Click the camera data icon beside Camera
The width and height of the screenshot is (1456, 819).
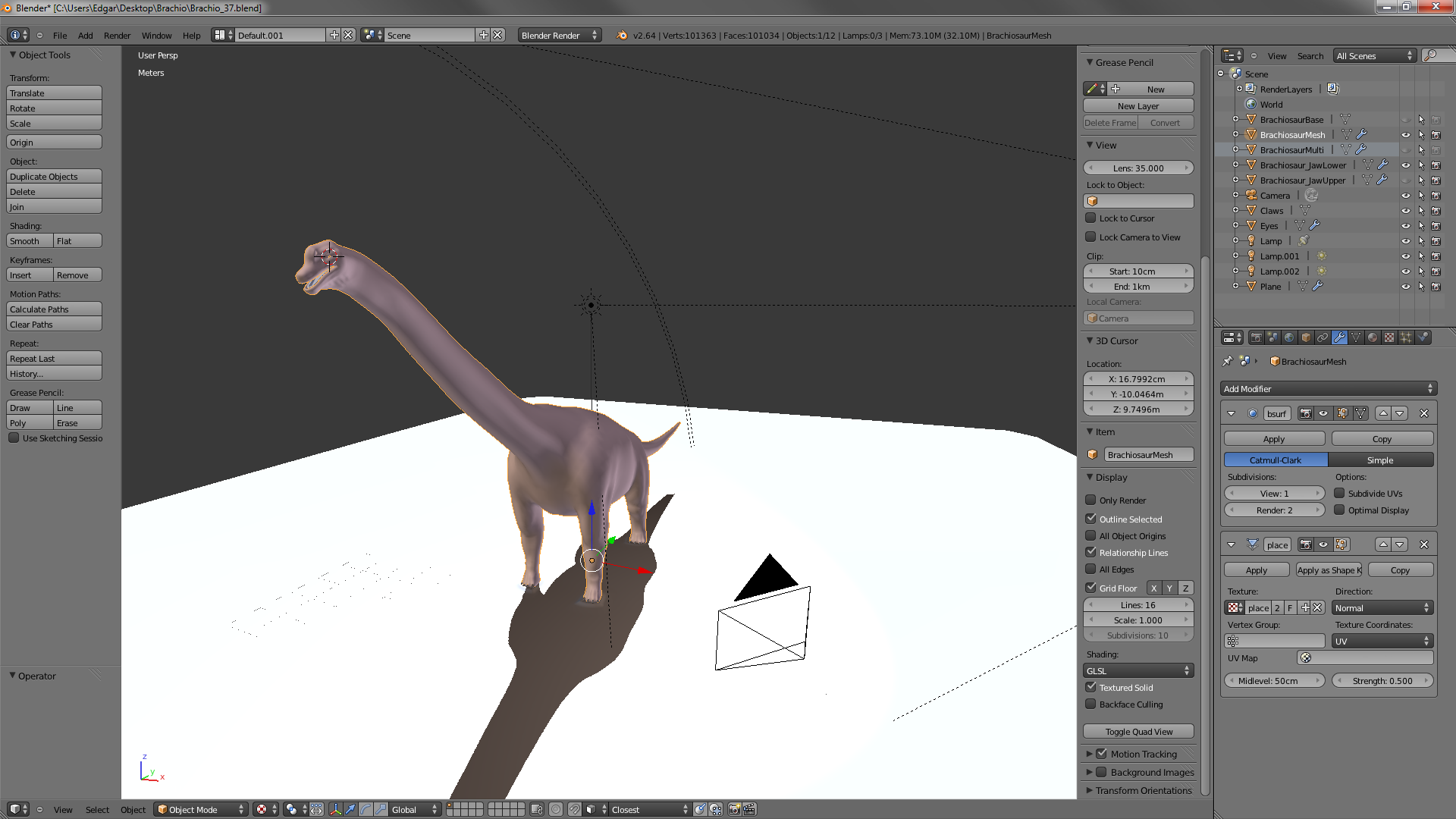coord(1311,195)
